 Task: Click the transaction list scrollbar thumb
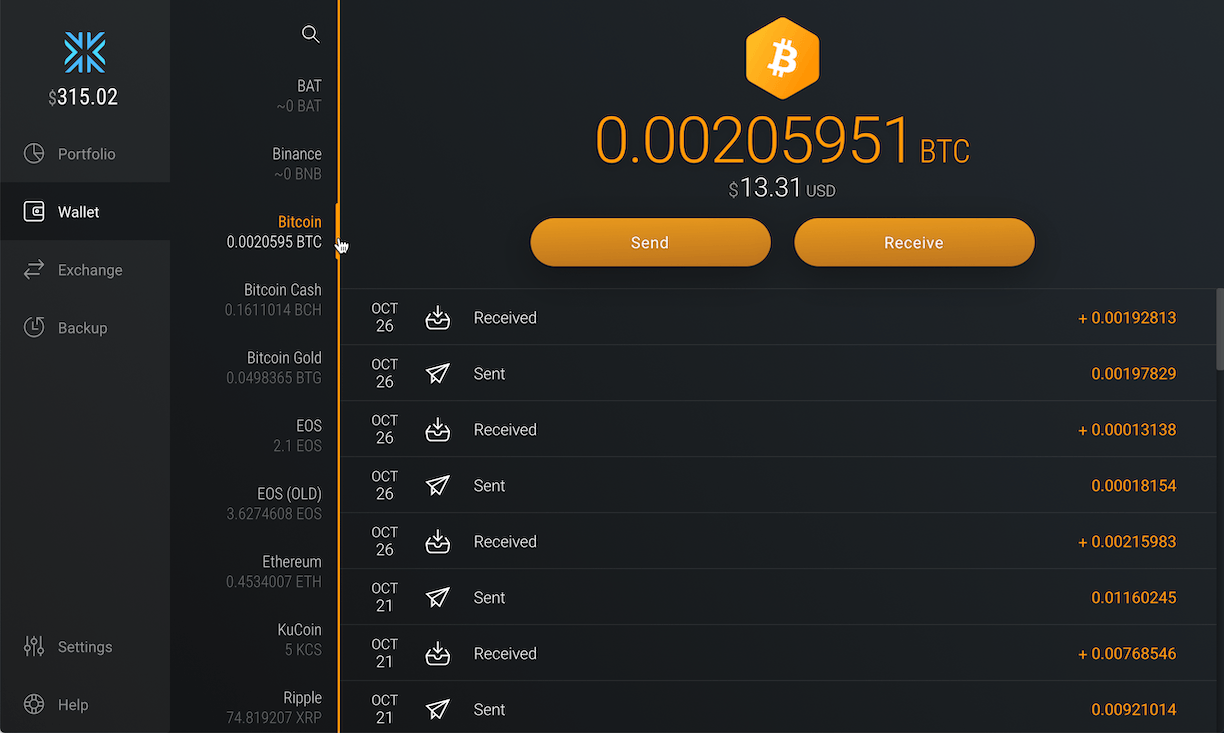coord(1220,330)
